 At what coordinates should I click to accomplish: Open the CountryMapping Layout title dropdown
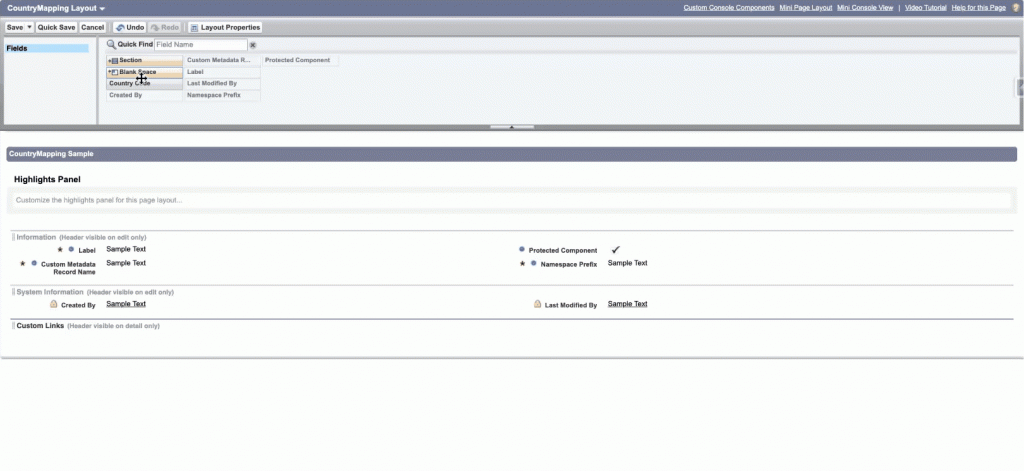102,8
